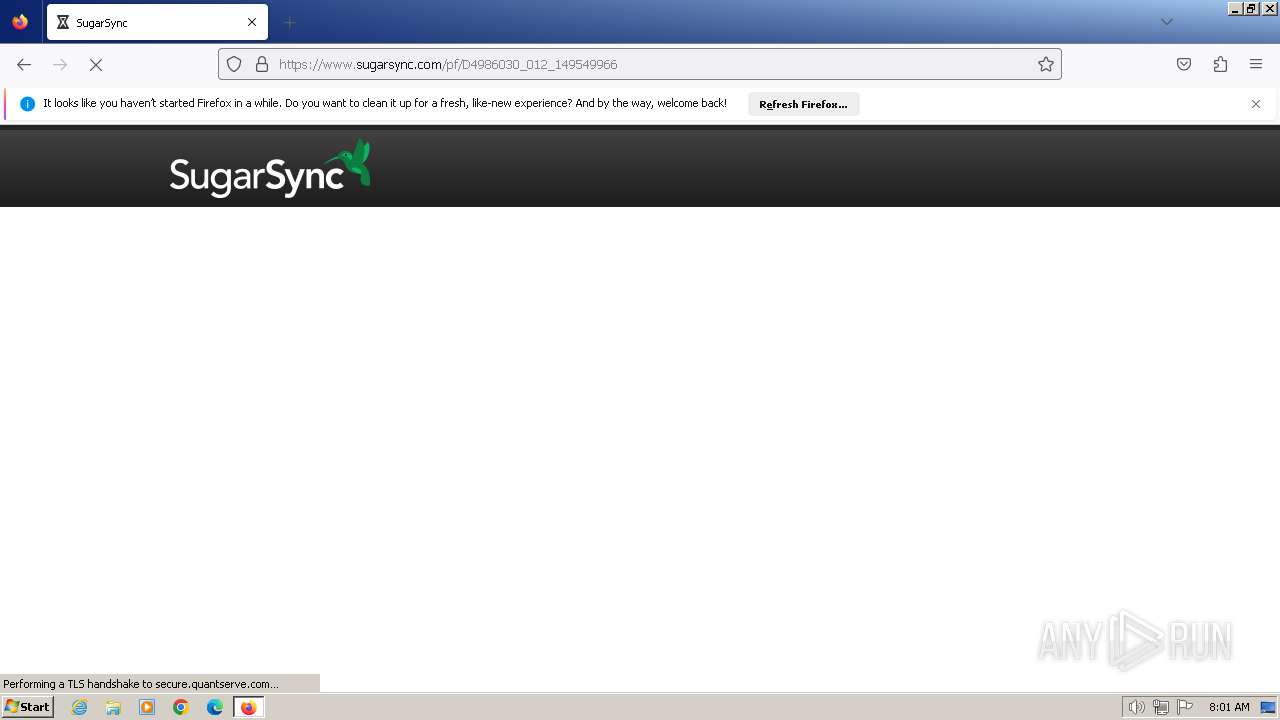Dismiss the Firefox refresh notification bar
Viewport: 1280px width, 720px height.
click(1256, 104)
